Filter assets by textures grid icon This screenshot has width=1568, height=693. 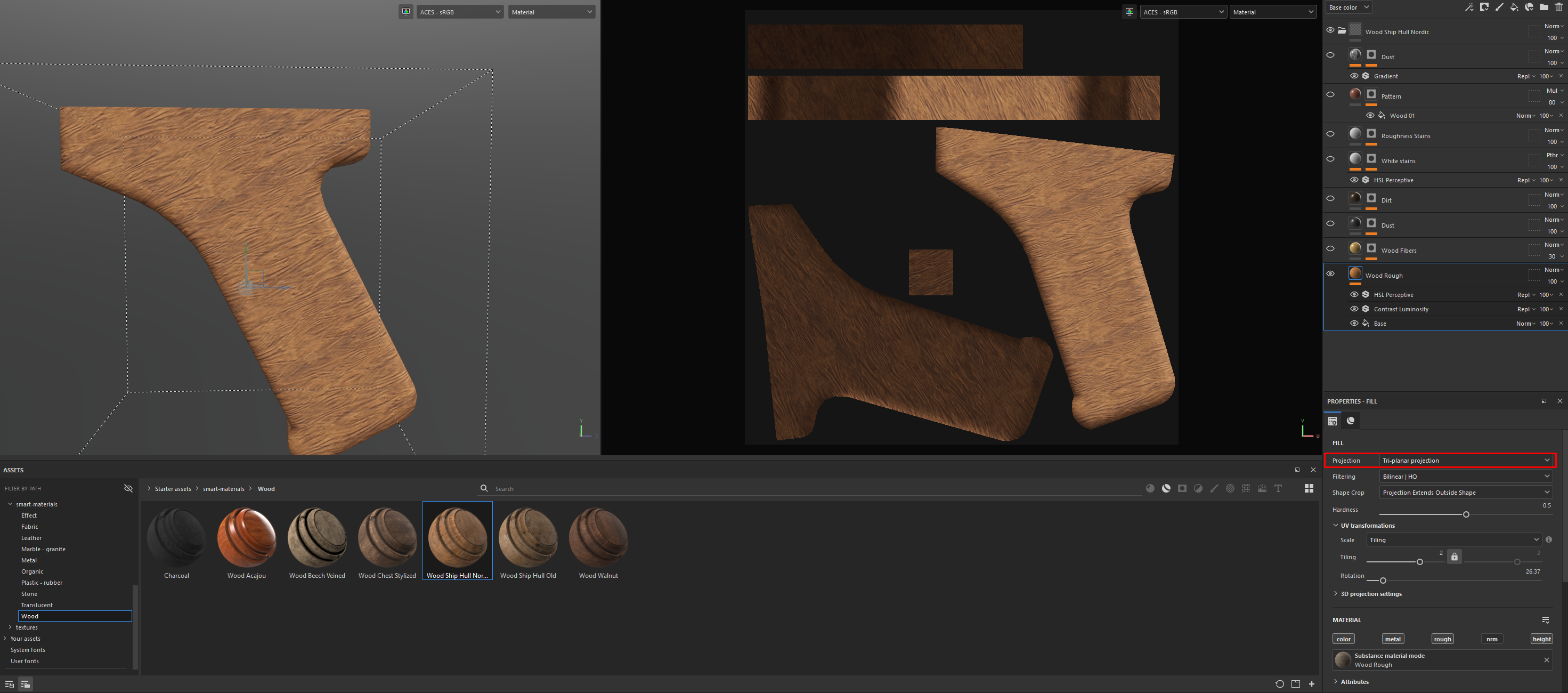tap(1246, 488)
